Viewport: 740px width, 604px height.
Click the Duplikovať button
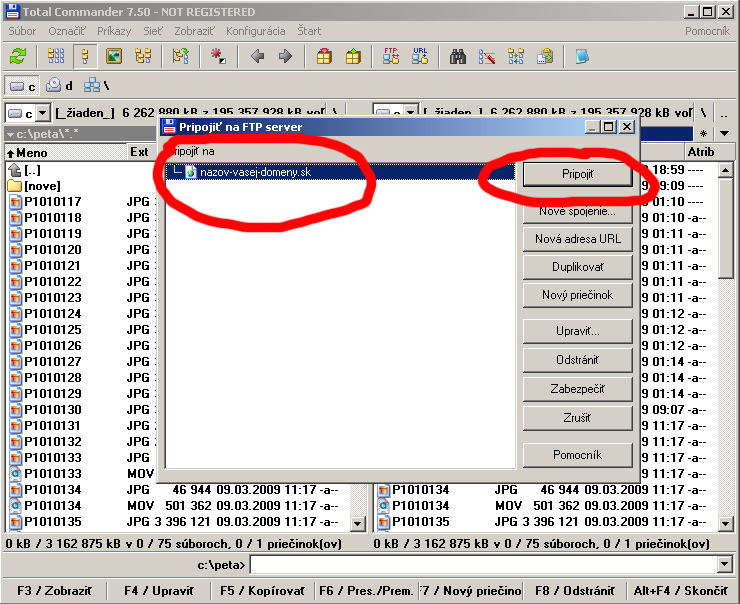click(578, 267)
